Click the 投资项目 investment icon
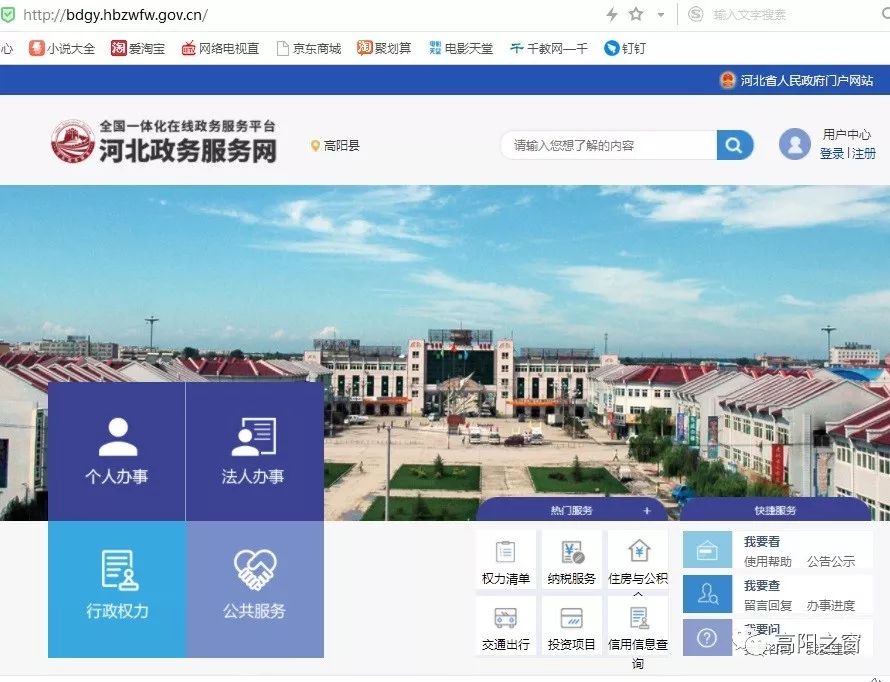Screen dimensions: 890x682 (572, 618)
